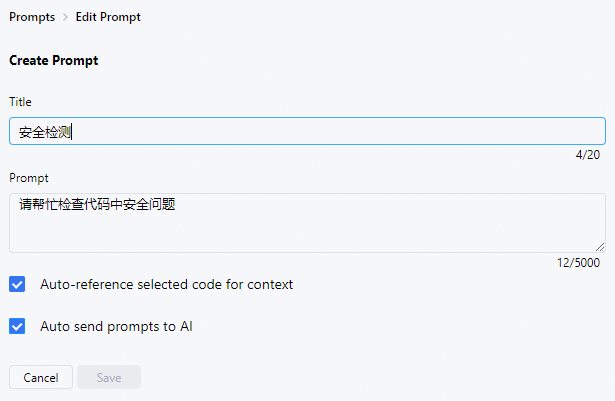Screen dimensions: 615x401
Task: Click the breadcrumb chevron separator
Action: pos(65,17)
